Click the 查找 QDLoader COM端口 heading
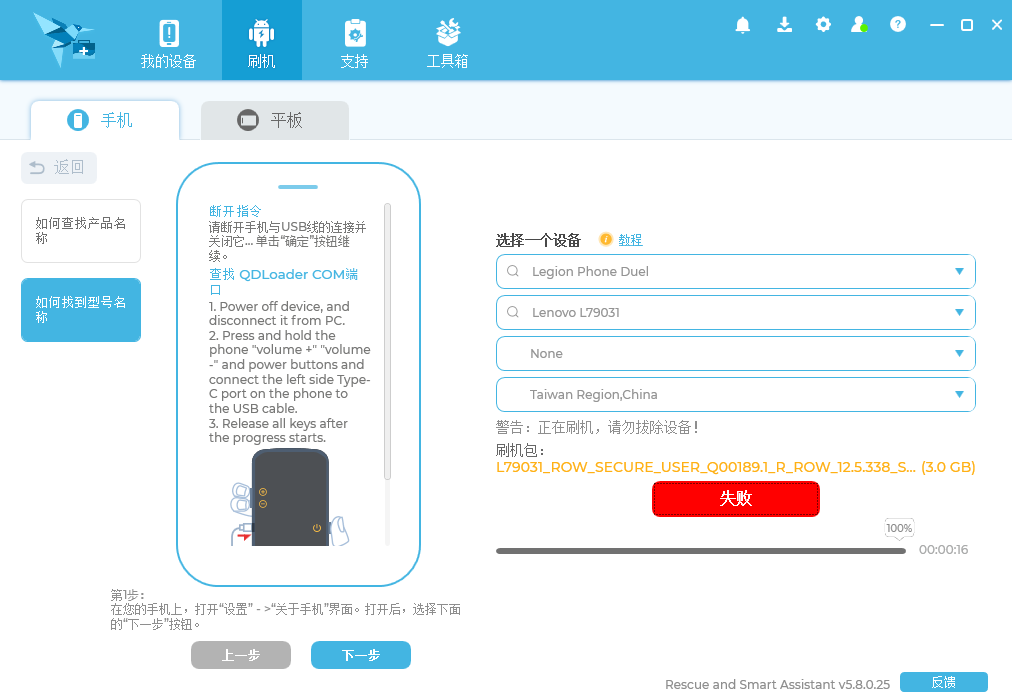The height and width of the screenshot is (700, 1012). point(283,282)
